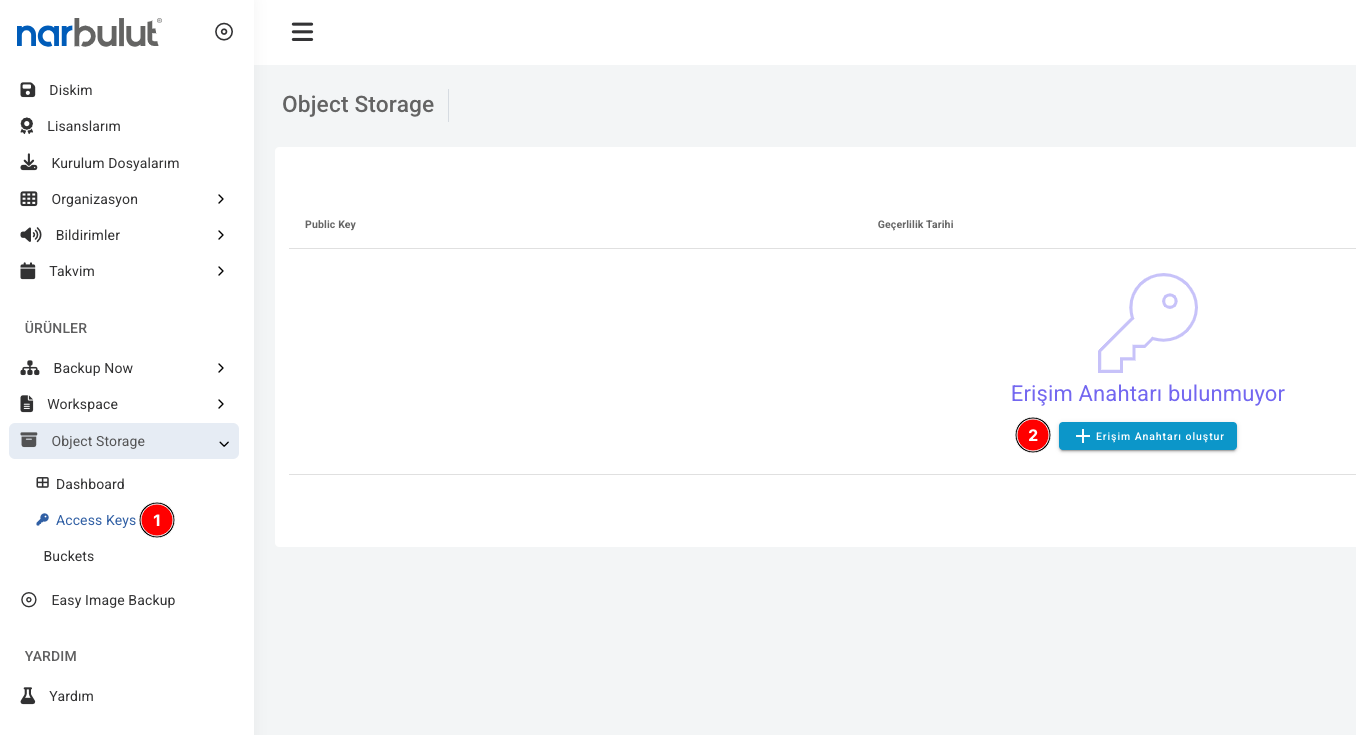Expand the Backup Now submenu chevron
The image size is (1356, 735).
(x=221, y=368)
